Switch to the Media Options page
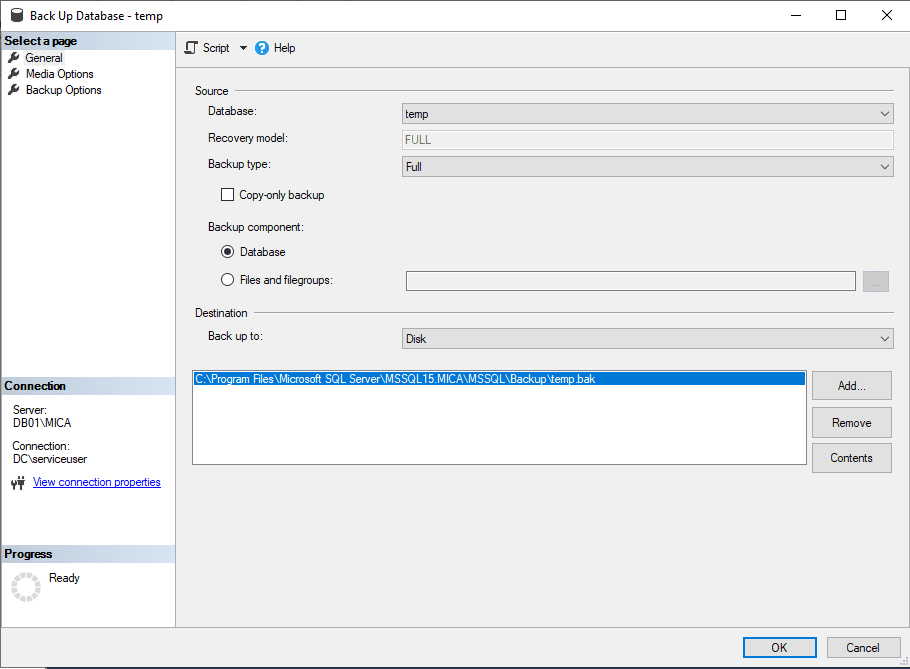The height and width of the screenshot is (669, 910). click(59, 74)
